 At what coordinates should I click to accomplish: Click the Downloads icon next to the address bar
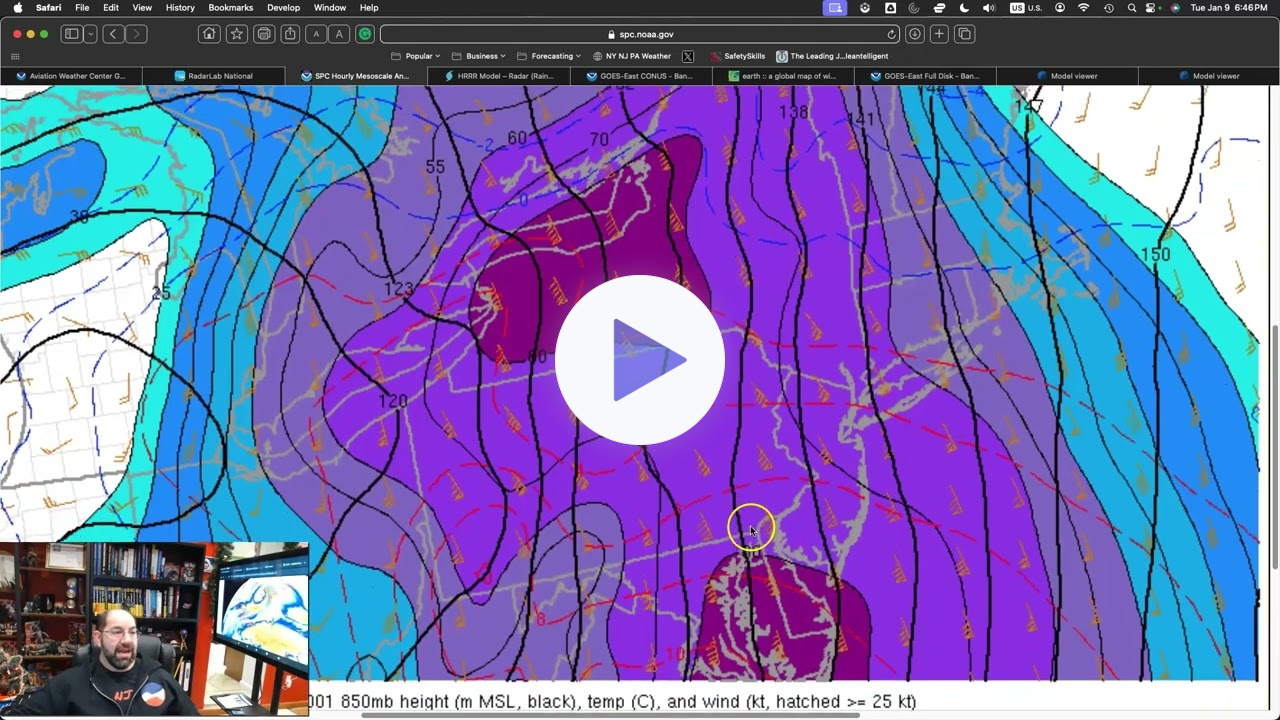(x=914, y=34)
